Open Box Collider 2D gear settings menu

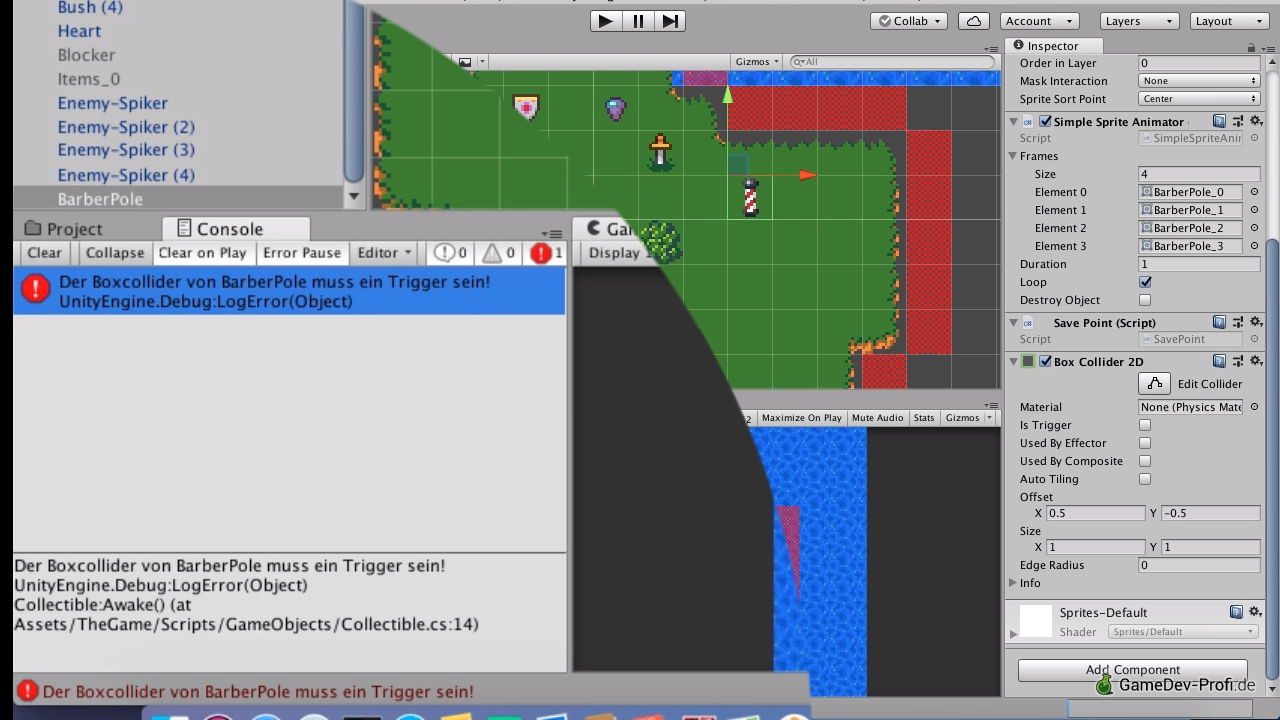pos(1257,361)
